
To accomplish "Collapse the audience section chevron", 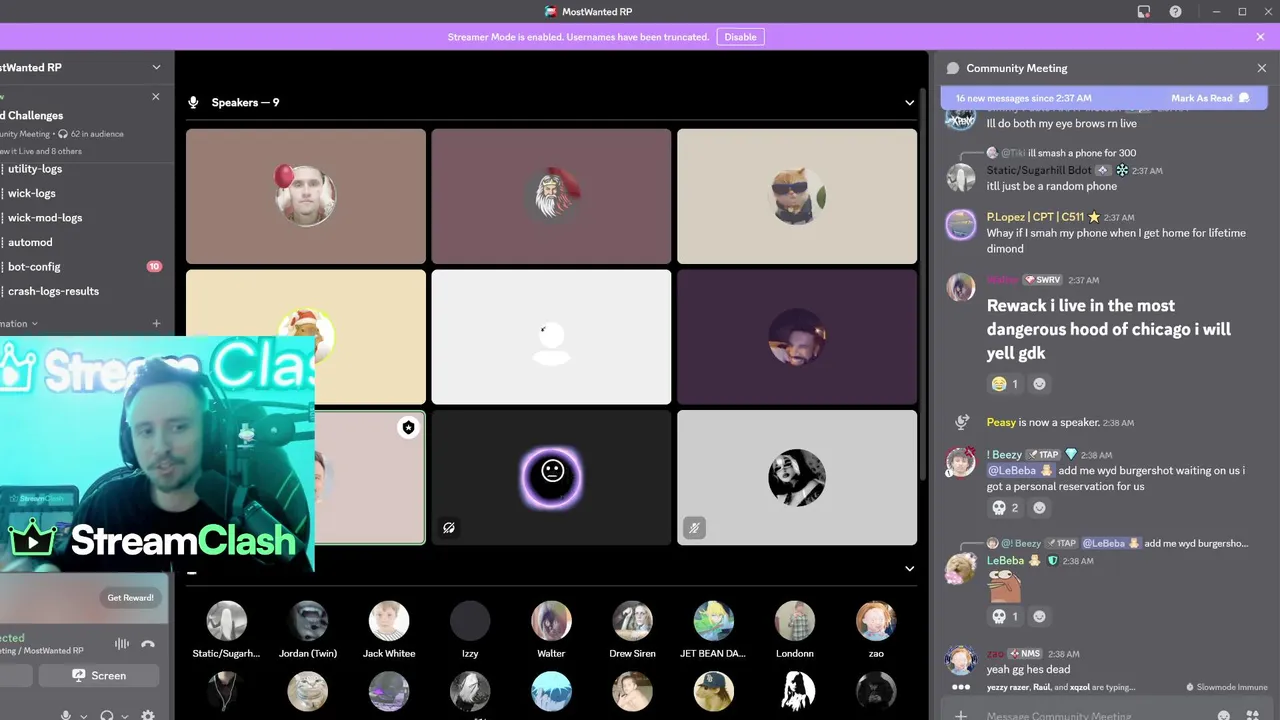I will 909,569.
